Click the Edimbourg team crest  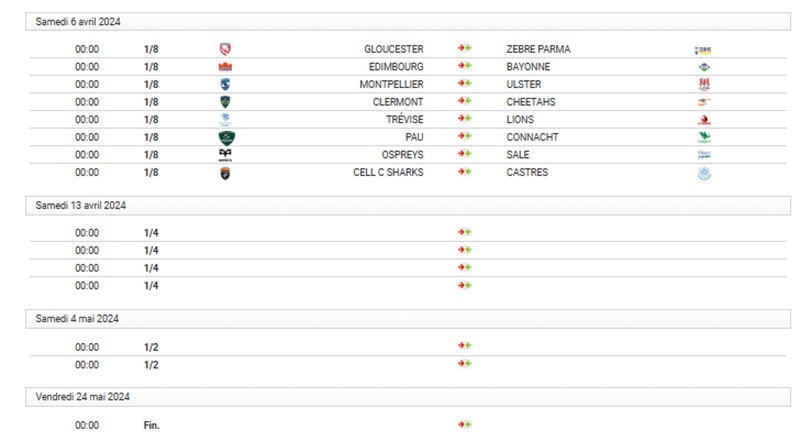point(225,67)
